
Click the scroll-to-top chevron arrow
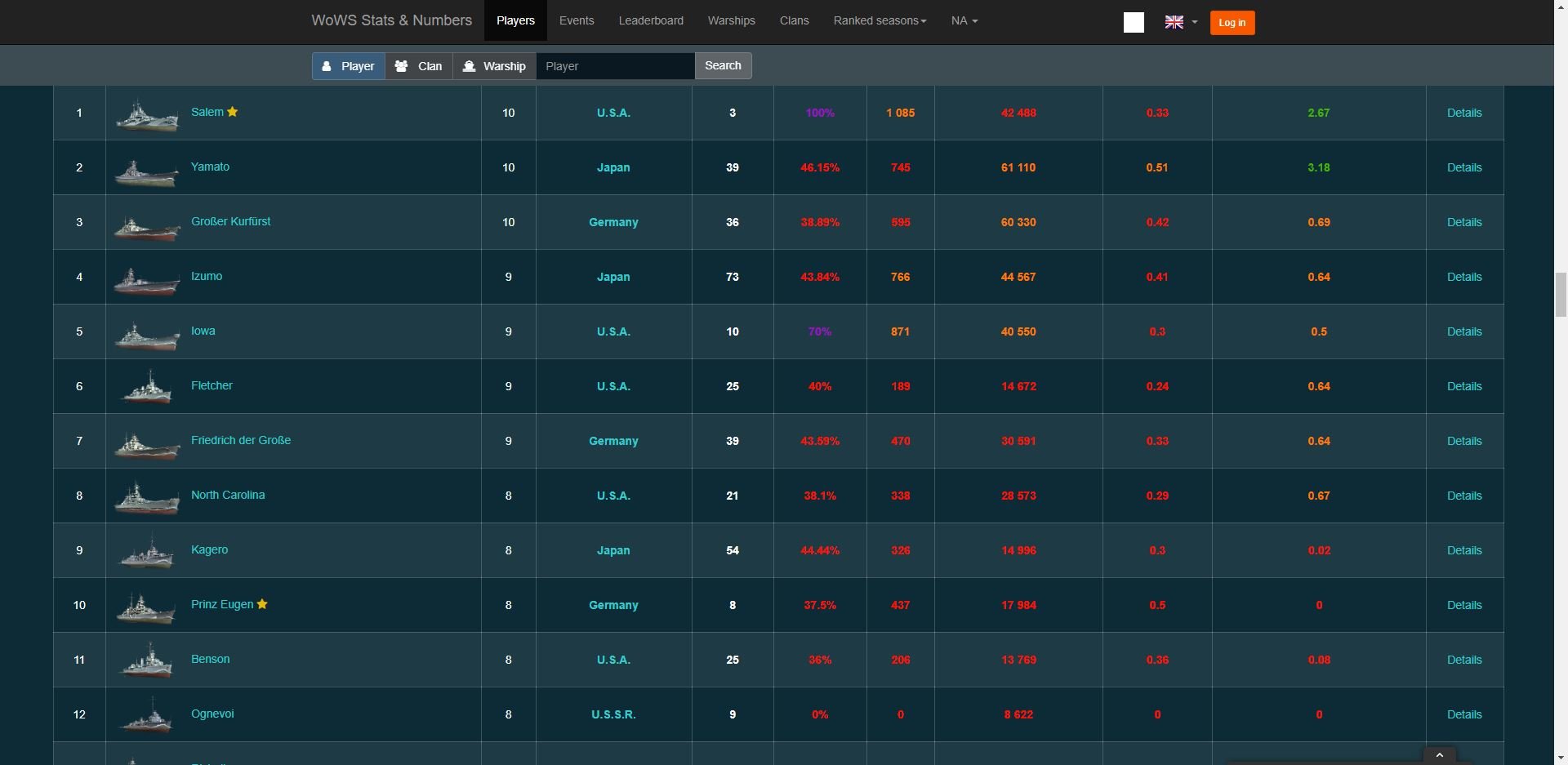(x=1439, y=754)
